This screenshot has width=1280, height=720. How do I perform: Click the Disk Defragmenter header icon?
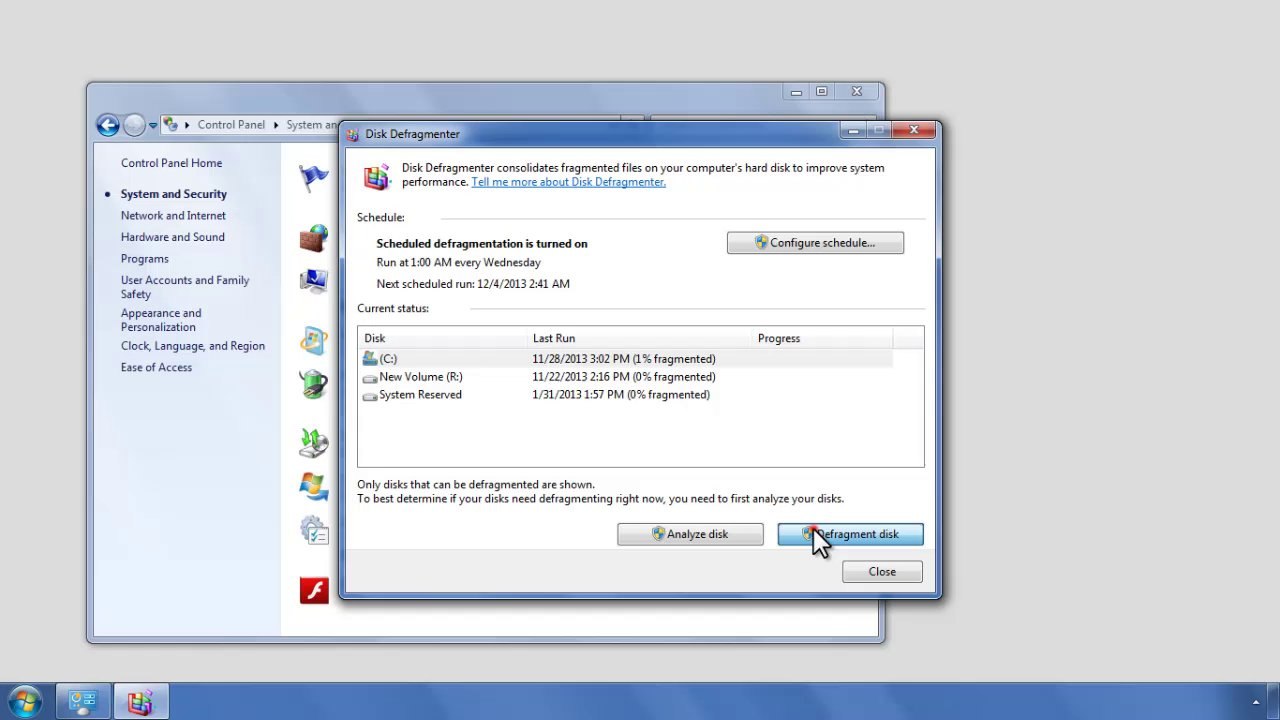pyautogui.click(x=377, y=177)
